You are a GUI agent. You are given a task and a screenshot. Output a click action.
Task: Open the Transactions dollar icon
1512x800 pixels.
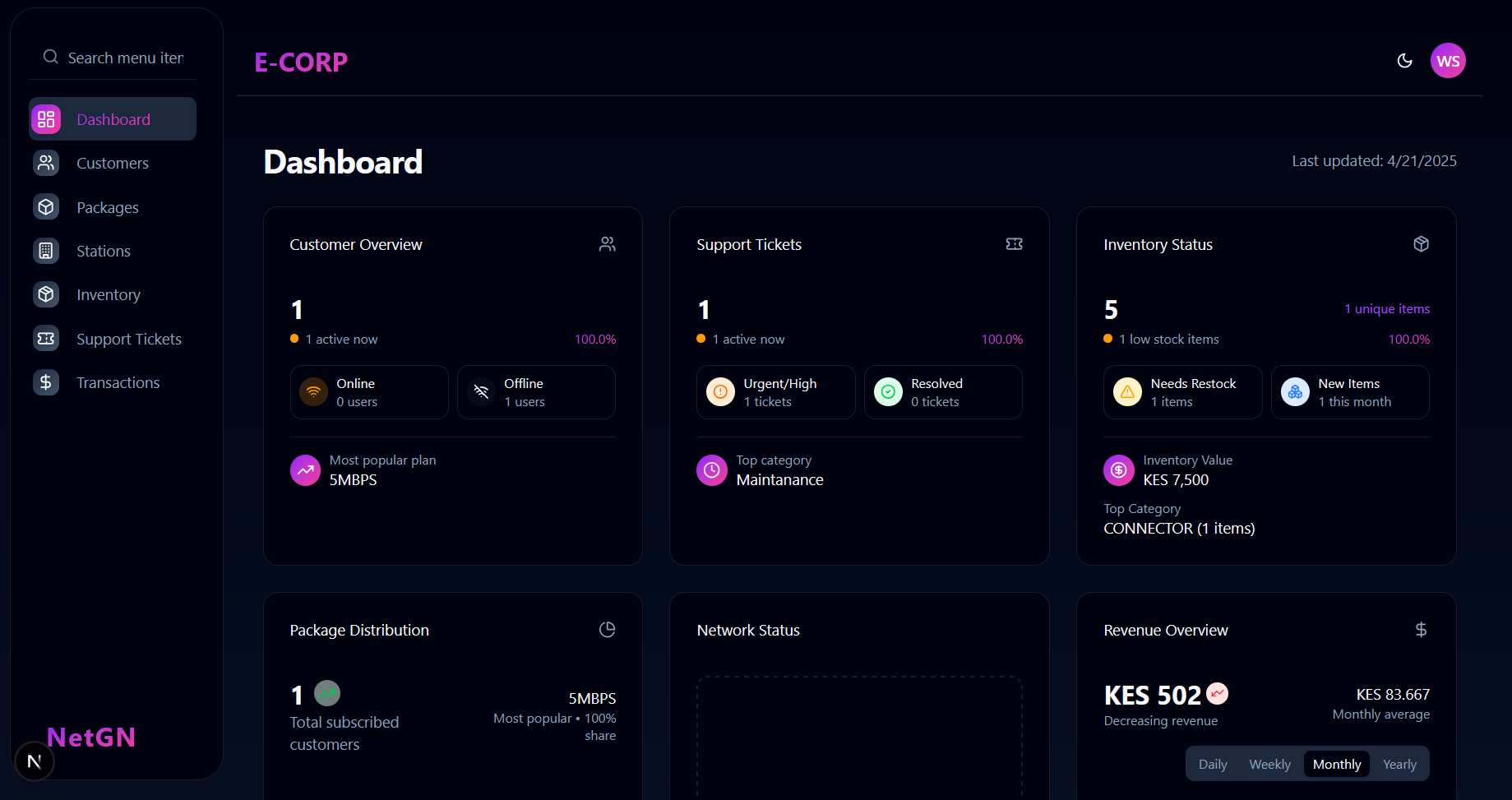(46, 382)
